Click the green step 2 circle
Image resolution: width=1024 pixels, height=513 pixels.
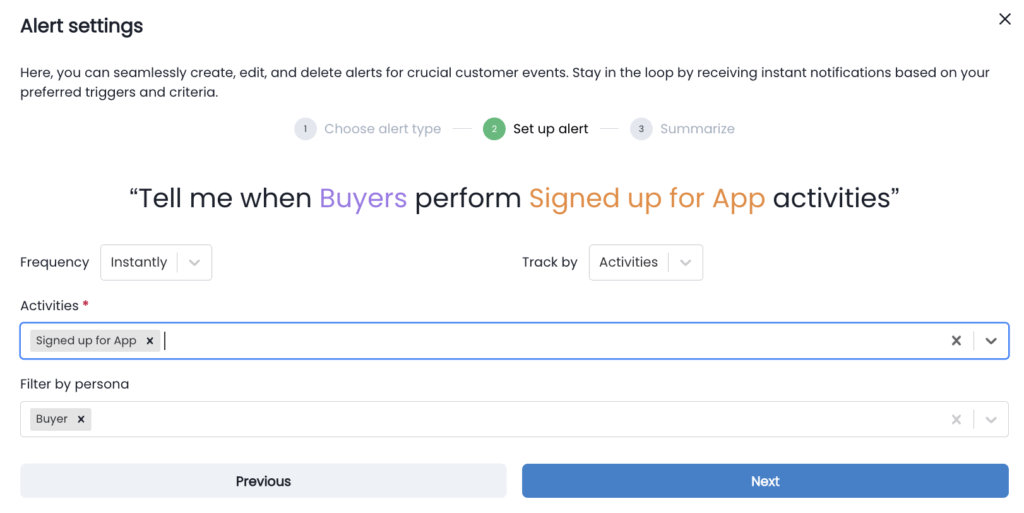493,129
